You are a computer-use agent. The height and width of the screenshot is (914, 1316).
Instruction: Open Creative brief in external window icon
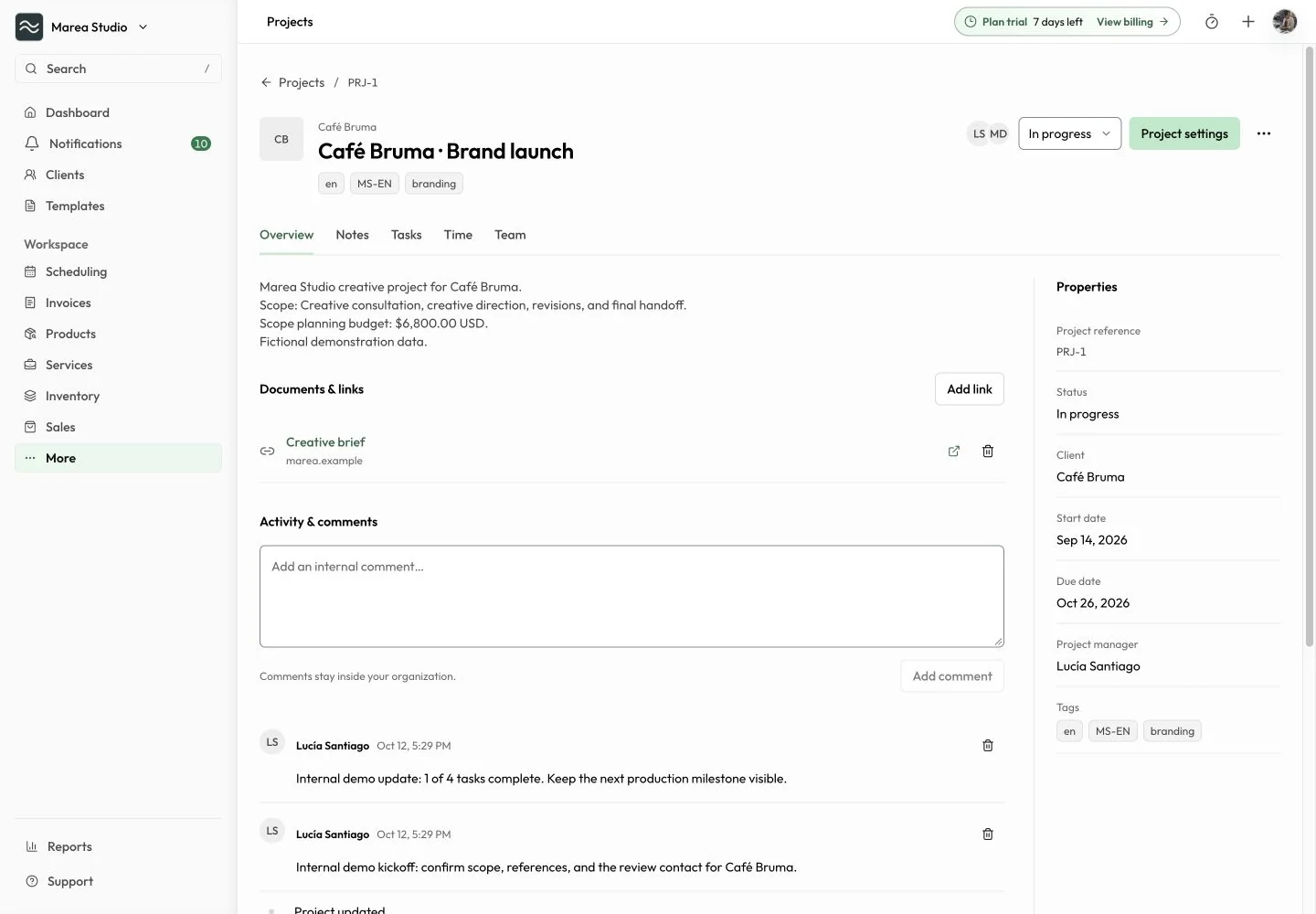pyautogui.click(x=954, y=451)
